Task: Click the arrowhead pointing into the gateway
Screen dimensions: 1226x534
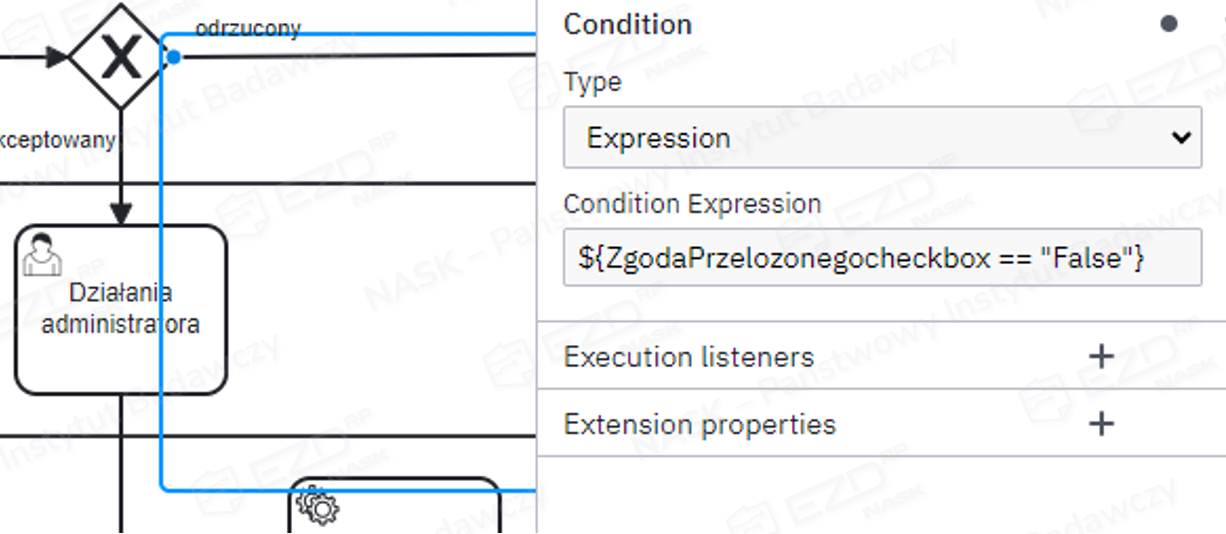Action: (x=58, y=57)
